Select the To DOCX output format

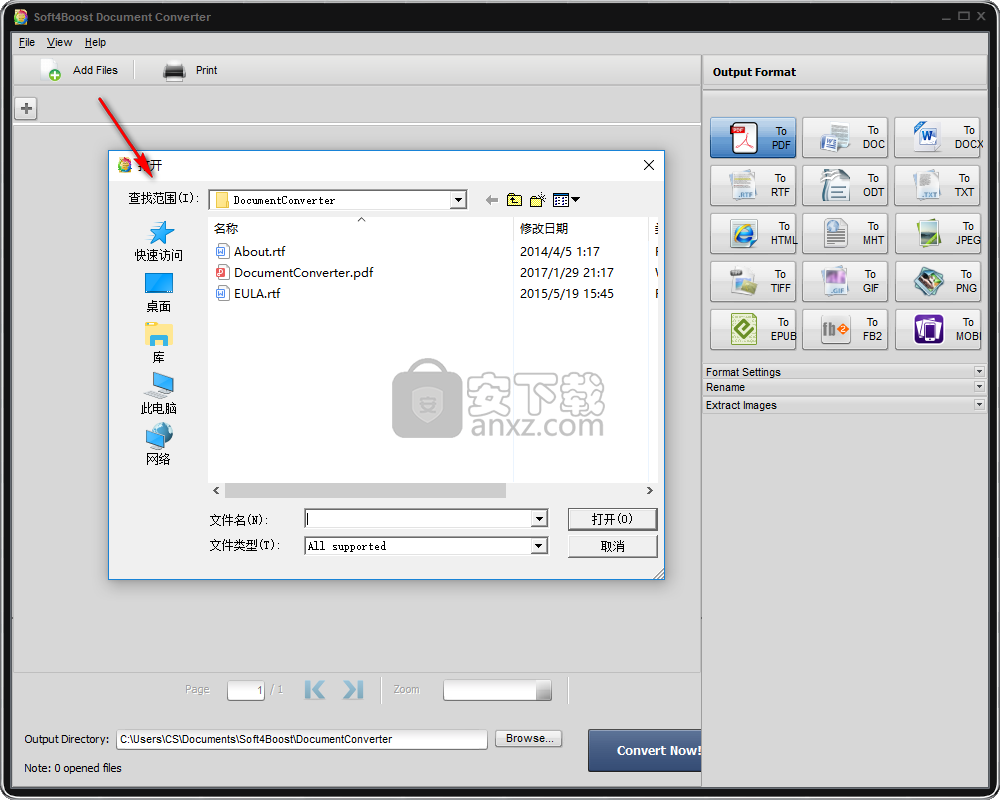point(938,138)
